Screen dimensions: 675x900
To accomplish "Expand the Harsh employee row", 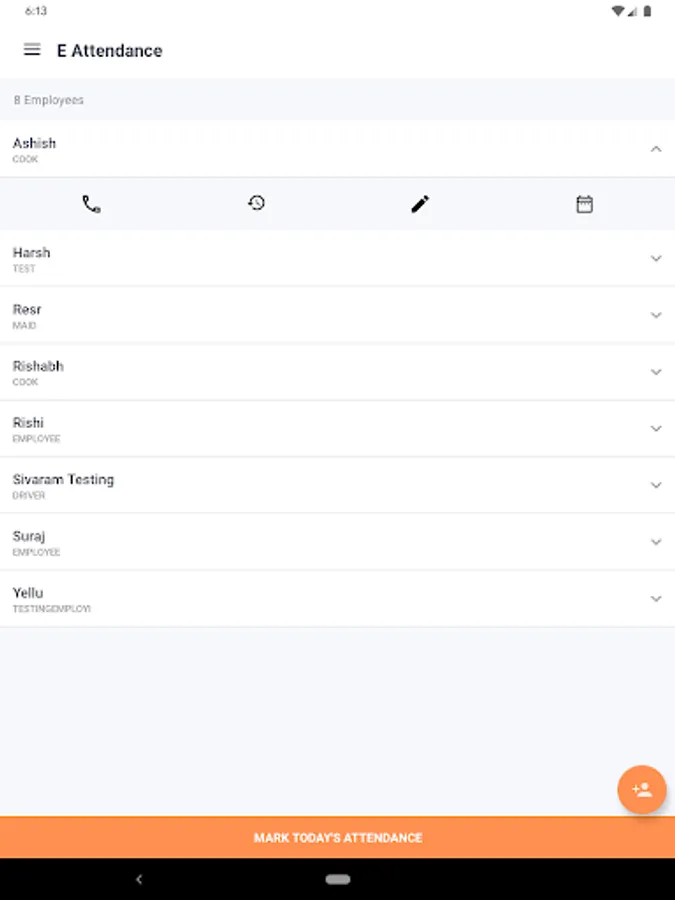I will (655, 258).
